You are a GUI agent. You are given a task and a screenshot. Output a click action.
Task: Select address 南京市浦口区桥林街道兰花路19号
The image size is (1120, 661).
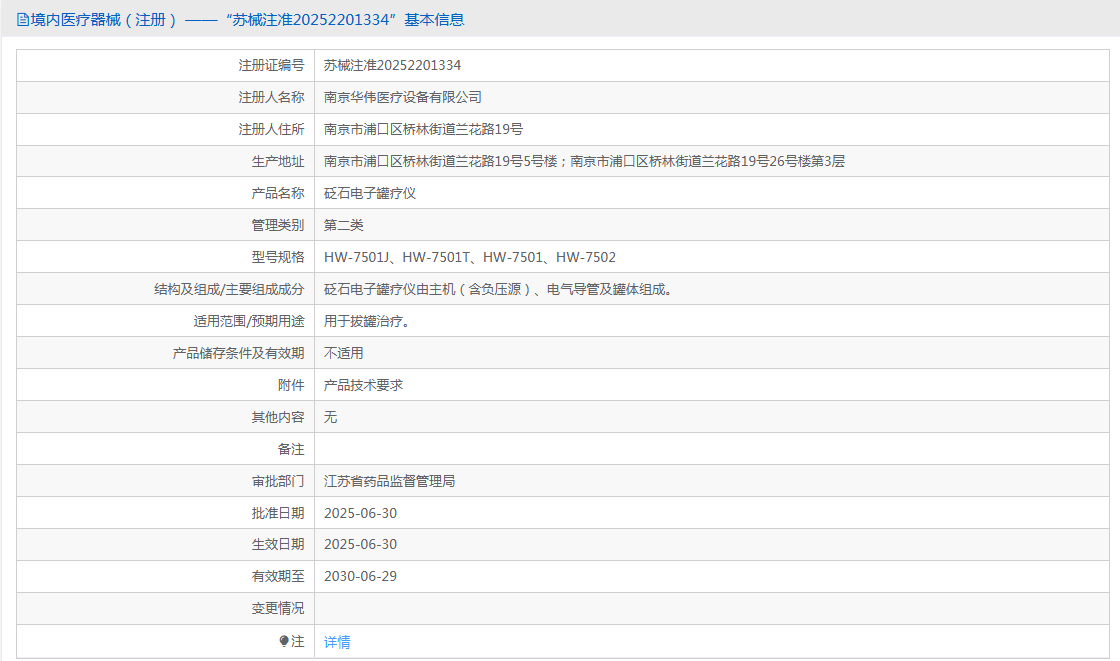tap(424, 129)
